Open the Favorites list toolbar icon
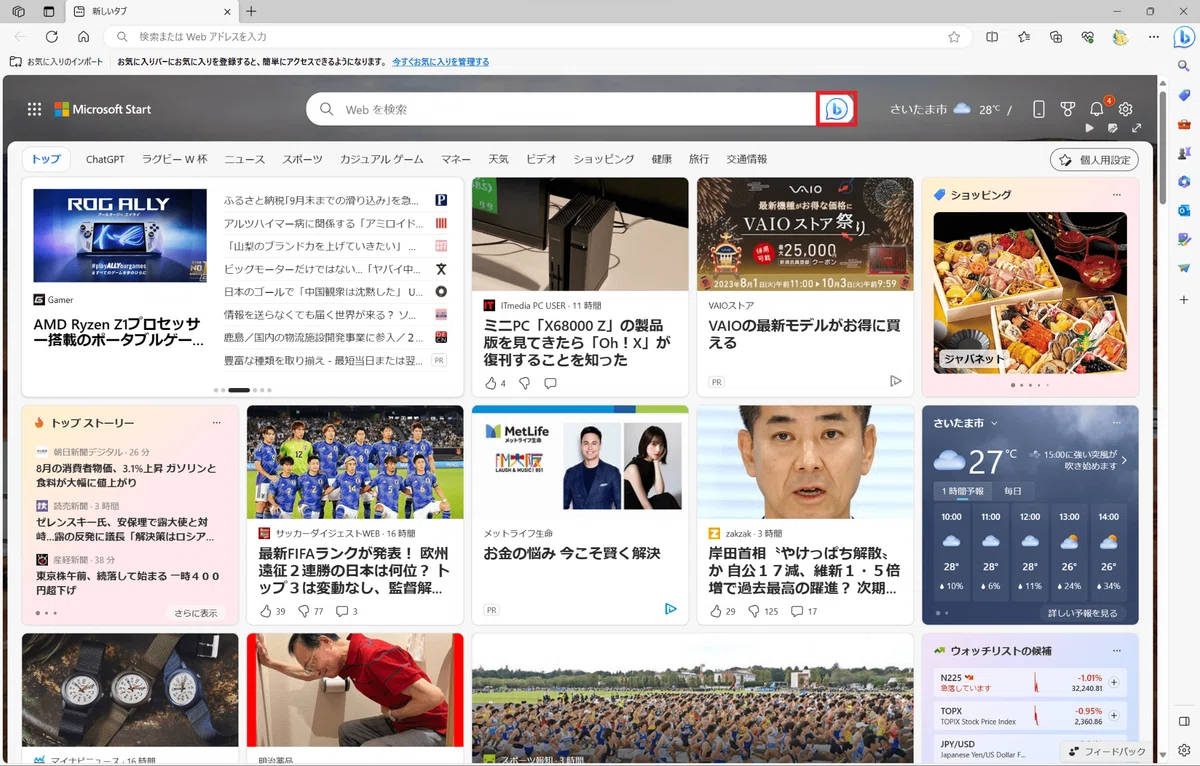 point(1024,37)
